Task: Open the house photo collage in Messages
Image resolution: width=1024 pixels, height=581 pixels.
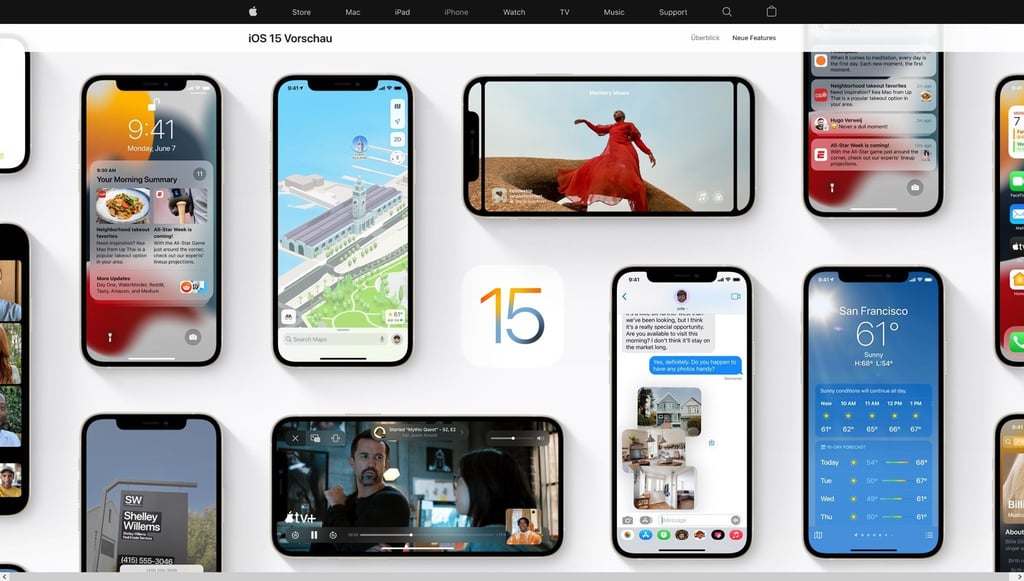Action: click(662, 448)
